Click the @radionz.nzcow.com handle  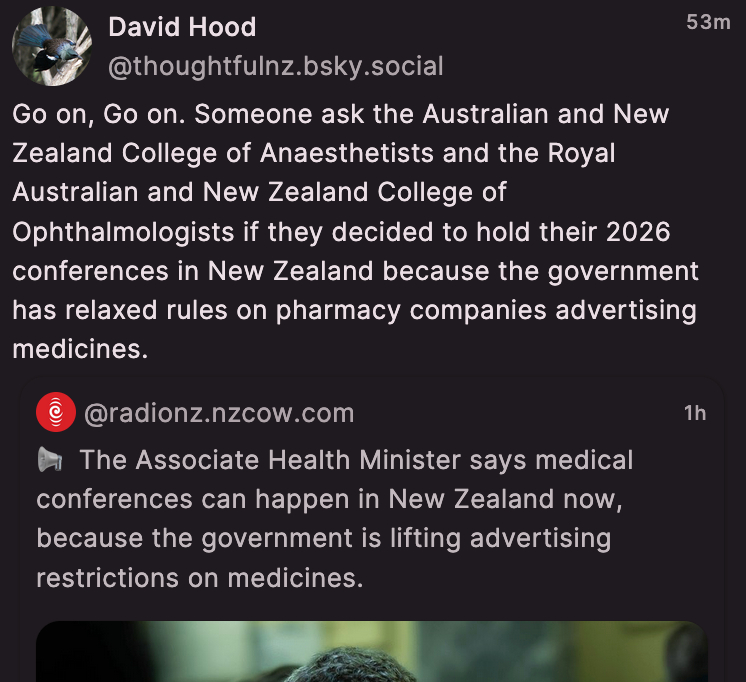tap(219, 413)
